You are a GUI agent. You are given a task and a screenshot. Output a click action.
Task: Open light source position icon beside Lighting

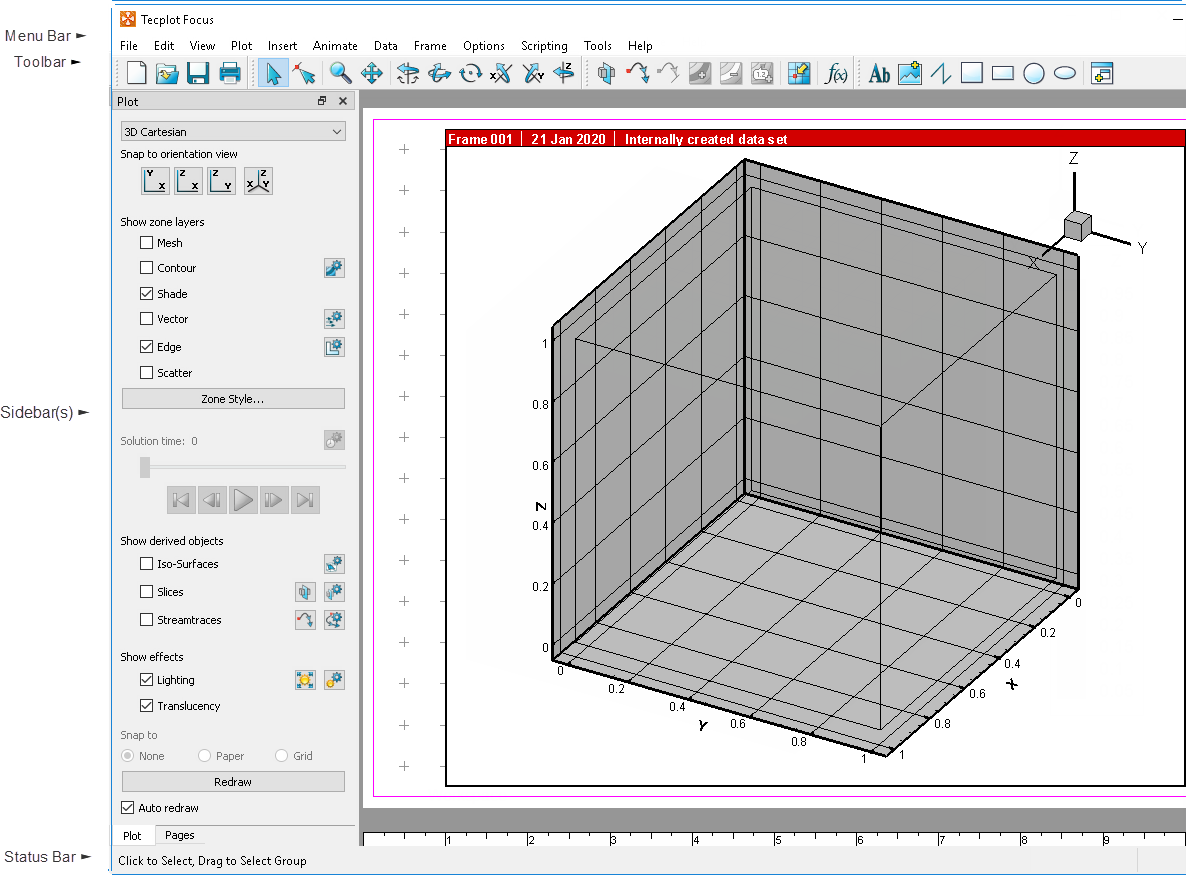coord(305,680)
